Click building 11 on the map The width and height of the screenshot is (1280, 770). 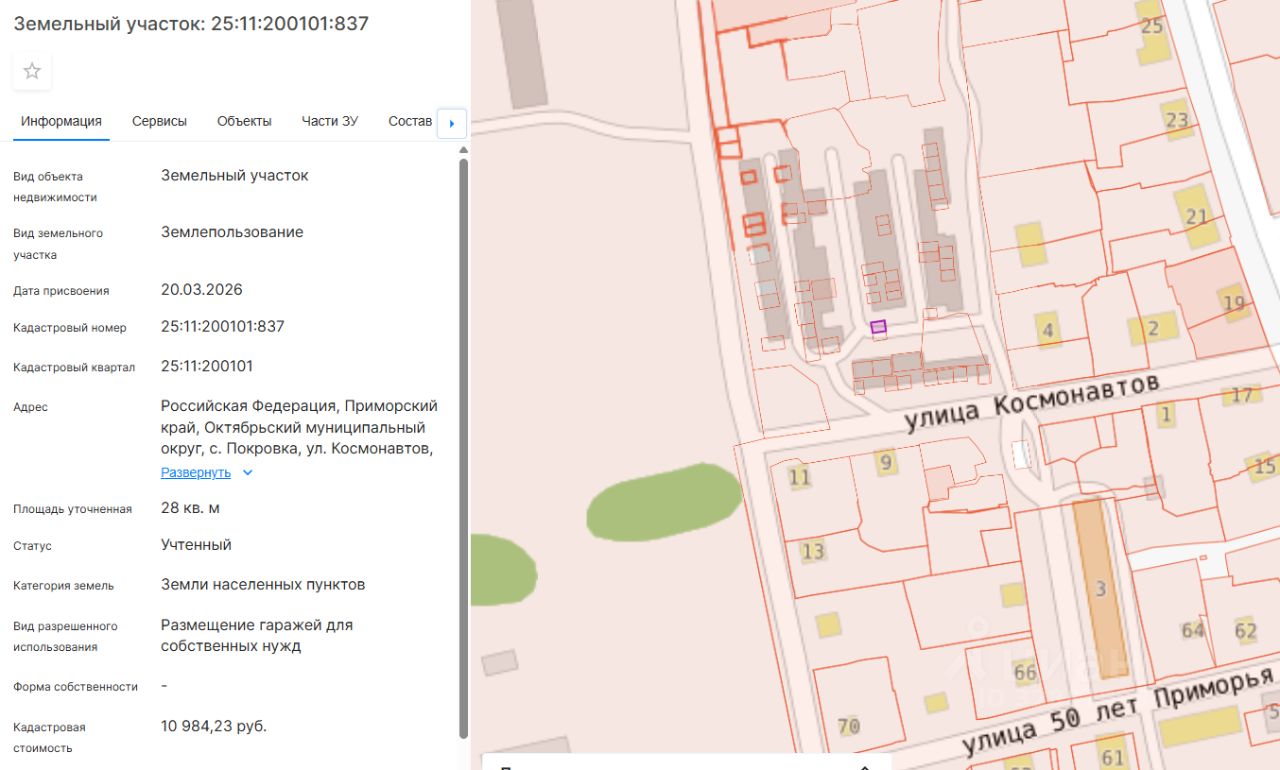pyautogui.click(x=799, y=477)
